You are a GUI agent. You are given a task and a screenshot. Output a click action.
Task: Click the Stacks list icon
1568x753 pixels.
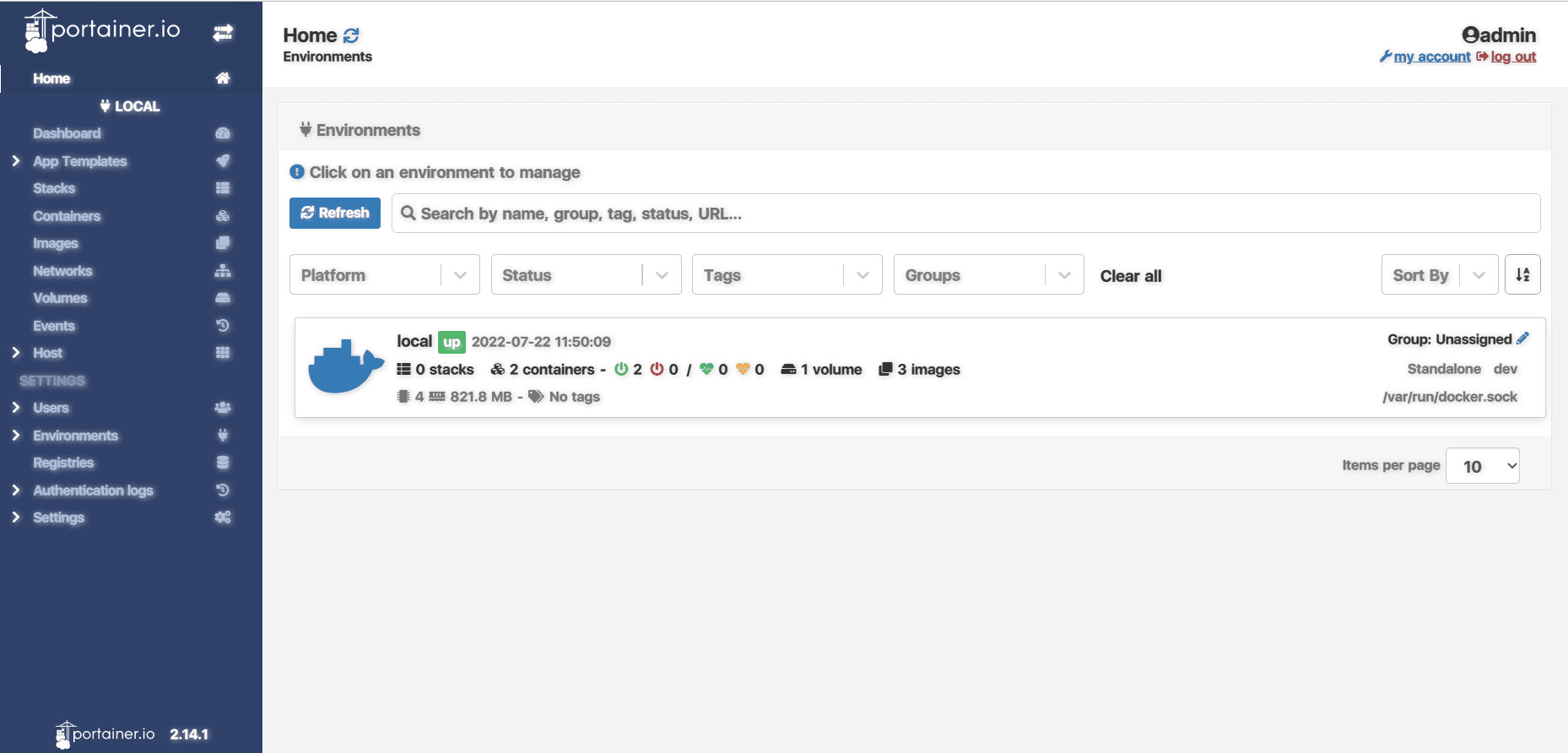[223, 188]
